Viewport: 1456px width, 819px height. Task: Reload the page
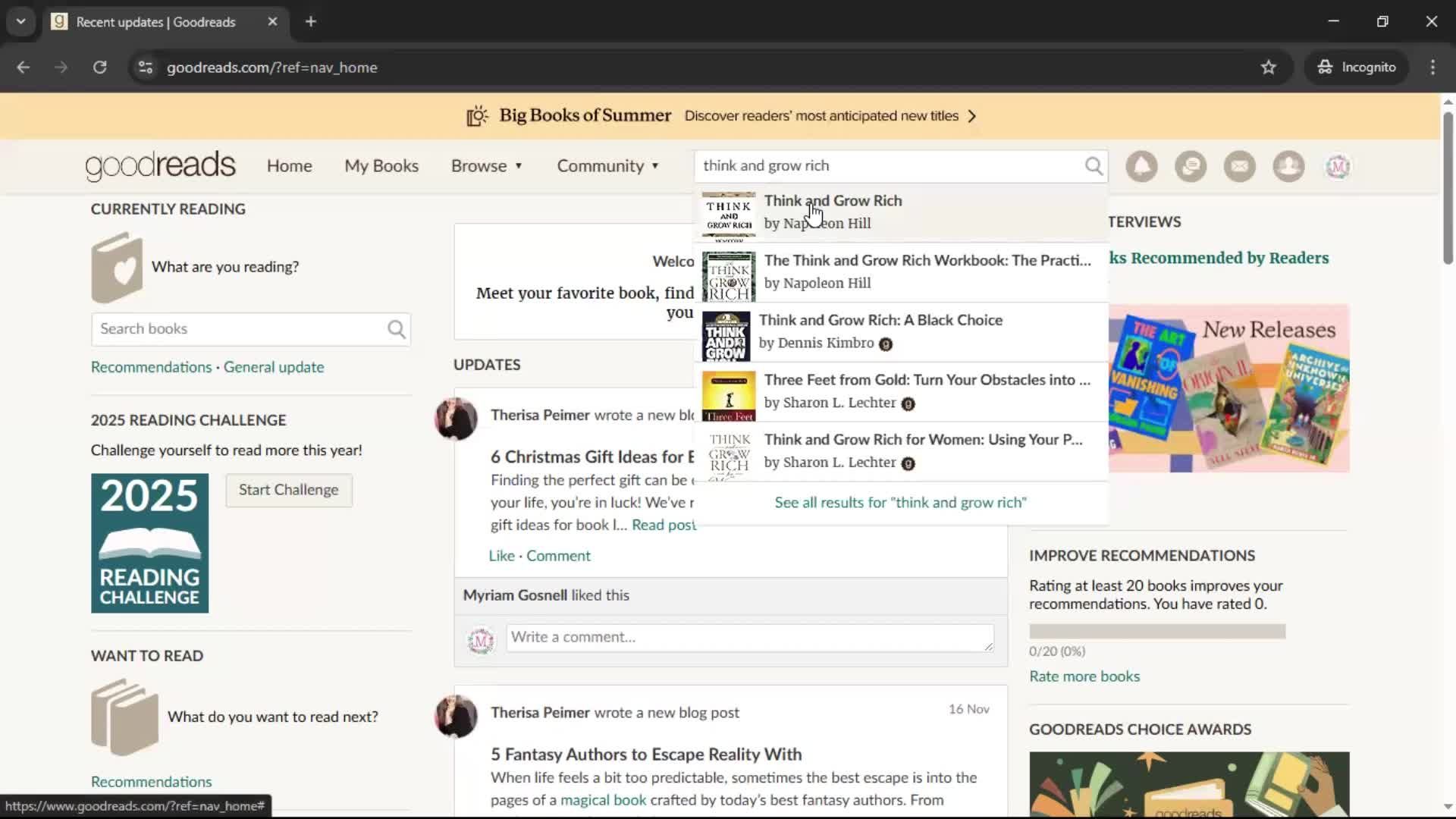coord(99,67)
